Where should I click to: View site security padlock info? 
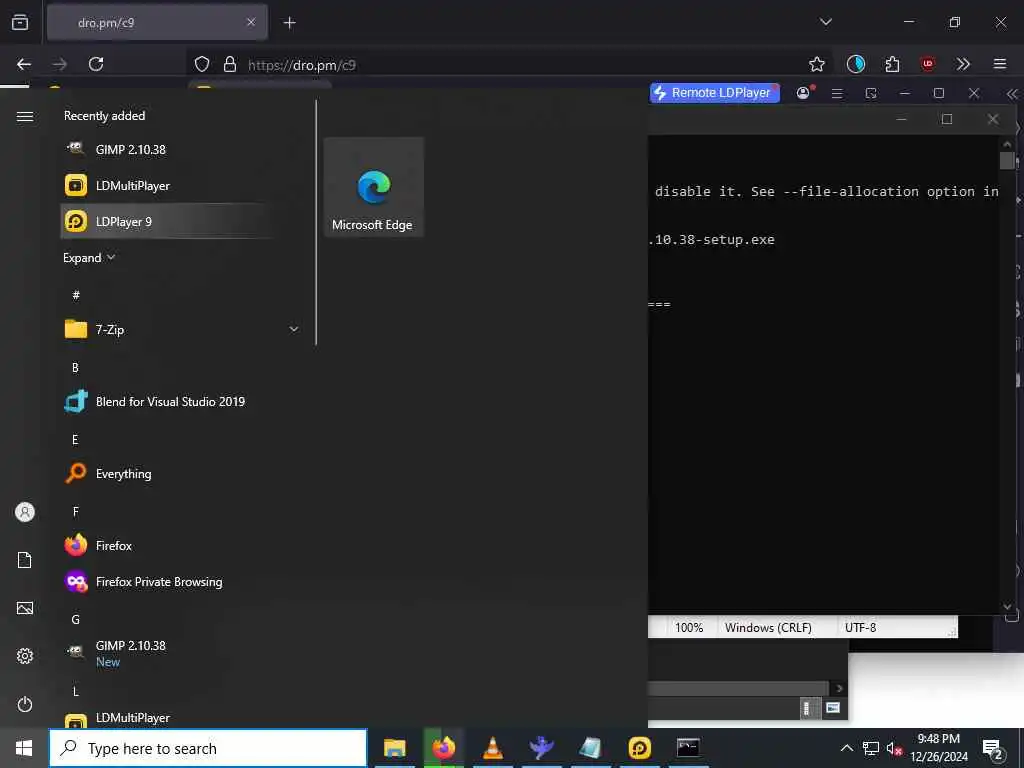pos(230,64)
